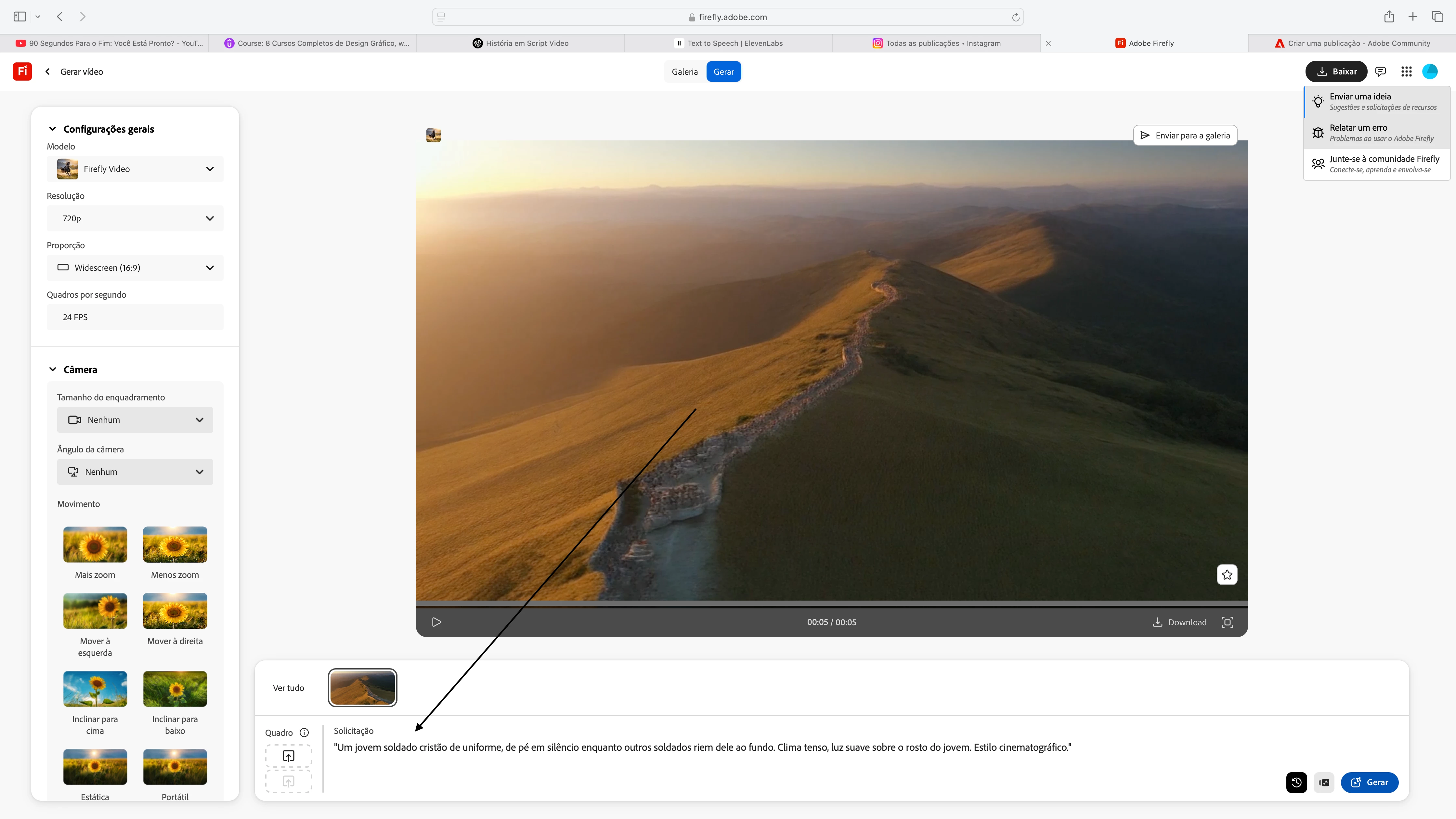Mark the video as favorite with the star
The width and height of the screenshot is (1456, 819).
[1227, 574]
